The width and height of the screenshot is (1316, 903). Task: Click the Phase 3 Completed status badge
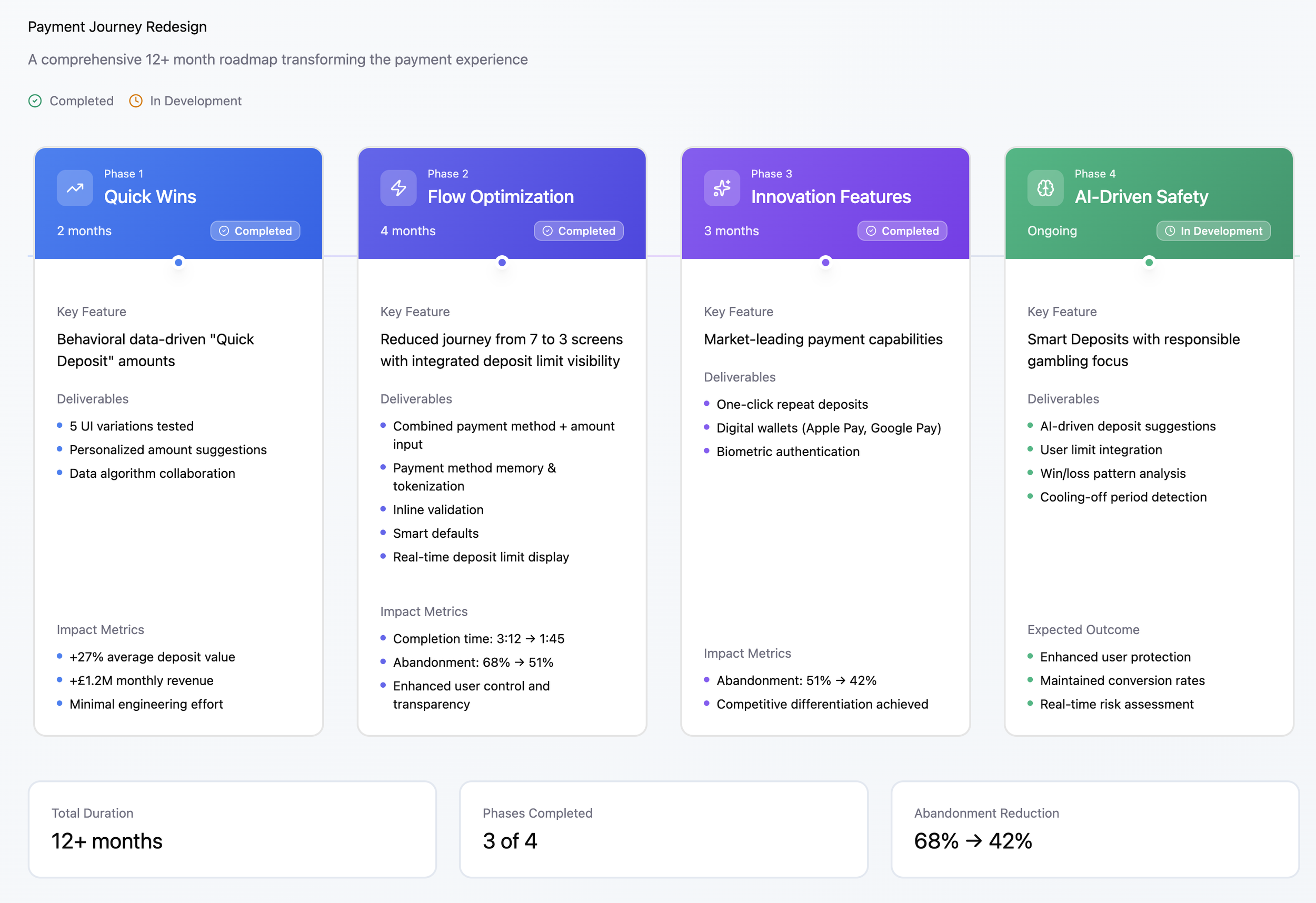tap(902, 231)
